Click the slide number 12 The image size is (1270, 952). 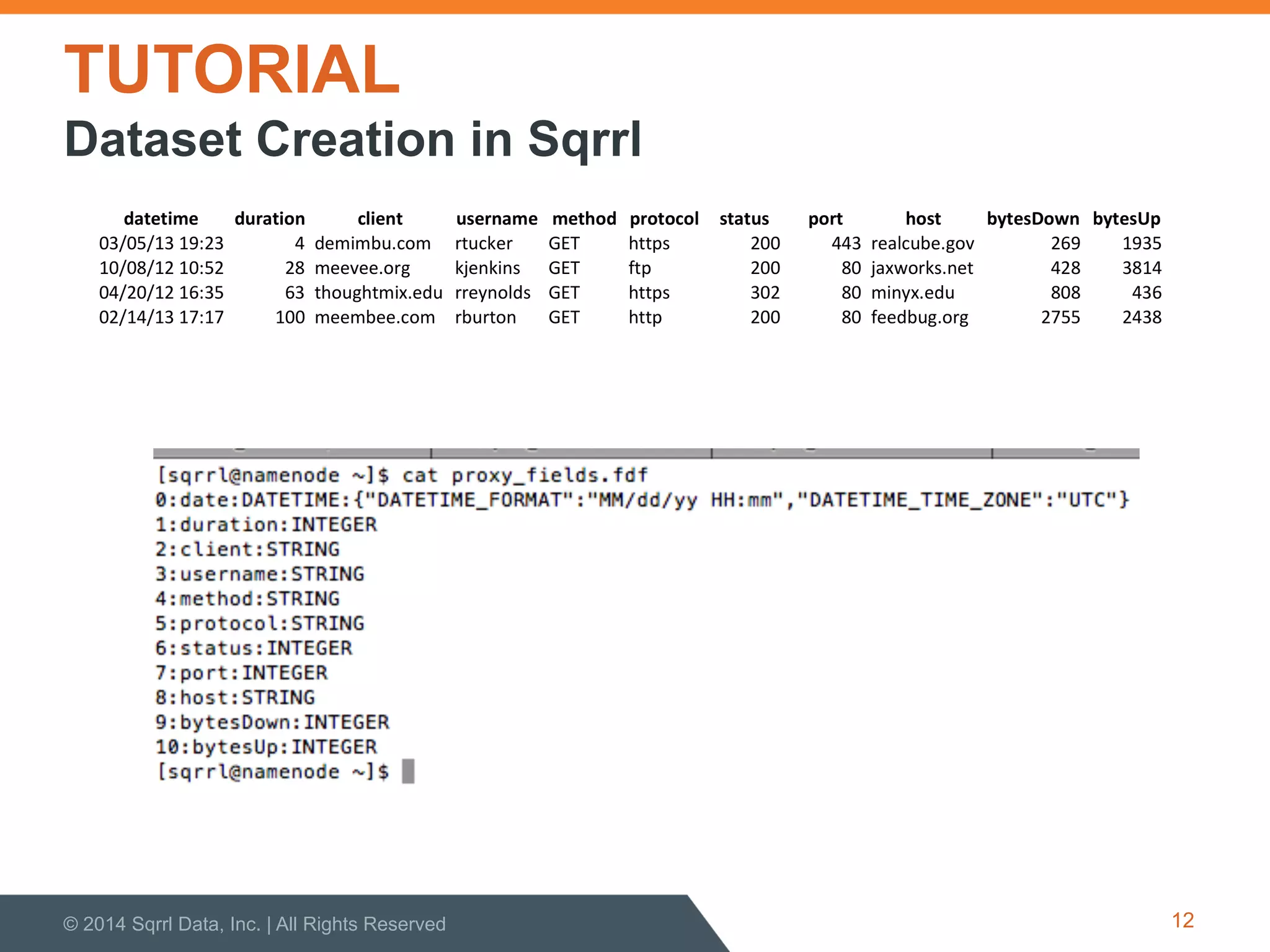[1183, 920]
